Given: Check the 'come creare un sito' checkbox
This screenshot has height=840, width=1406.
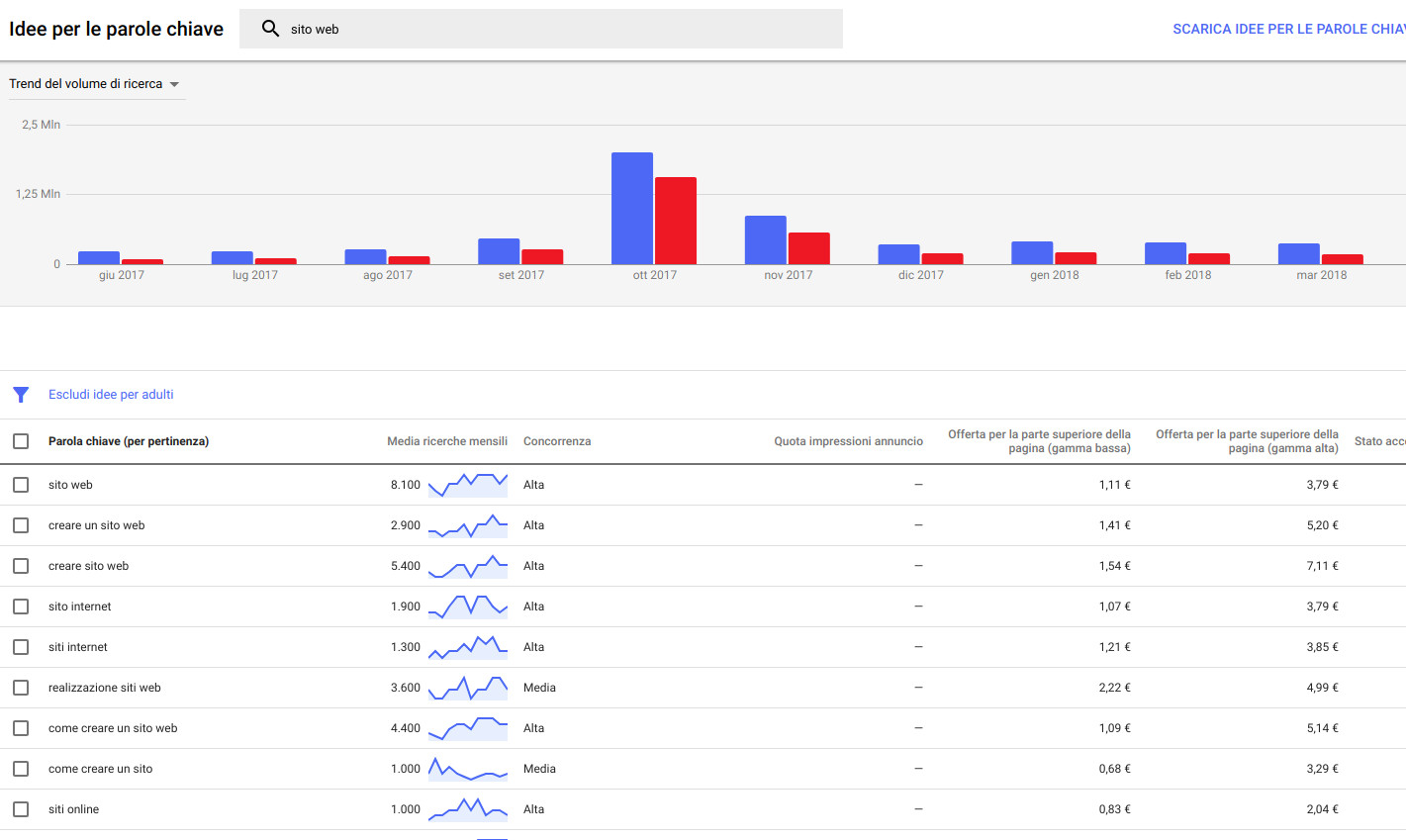Looking at the screenshot, I should point(21,769).
